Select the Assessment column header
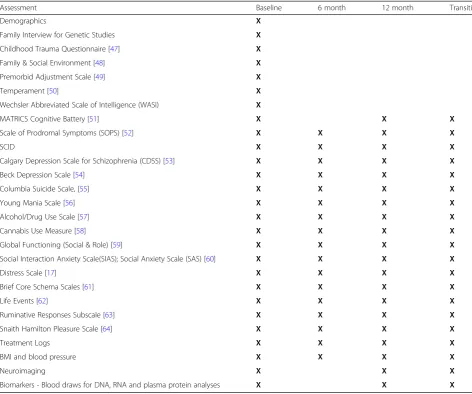472x394 pixels. (x=18, y=8)
